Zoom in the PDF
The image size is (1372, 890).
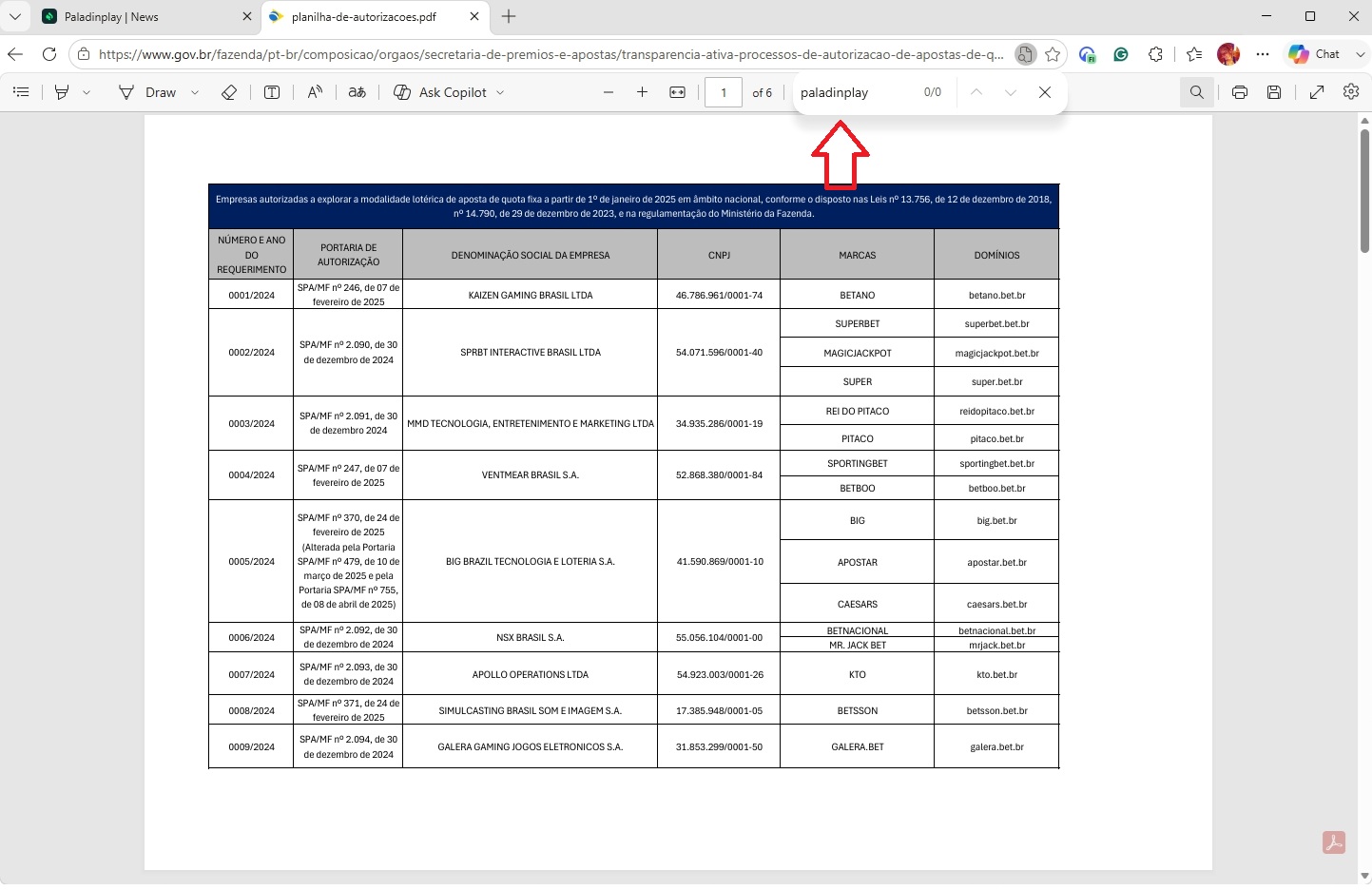(643, 92)
